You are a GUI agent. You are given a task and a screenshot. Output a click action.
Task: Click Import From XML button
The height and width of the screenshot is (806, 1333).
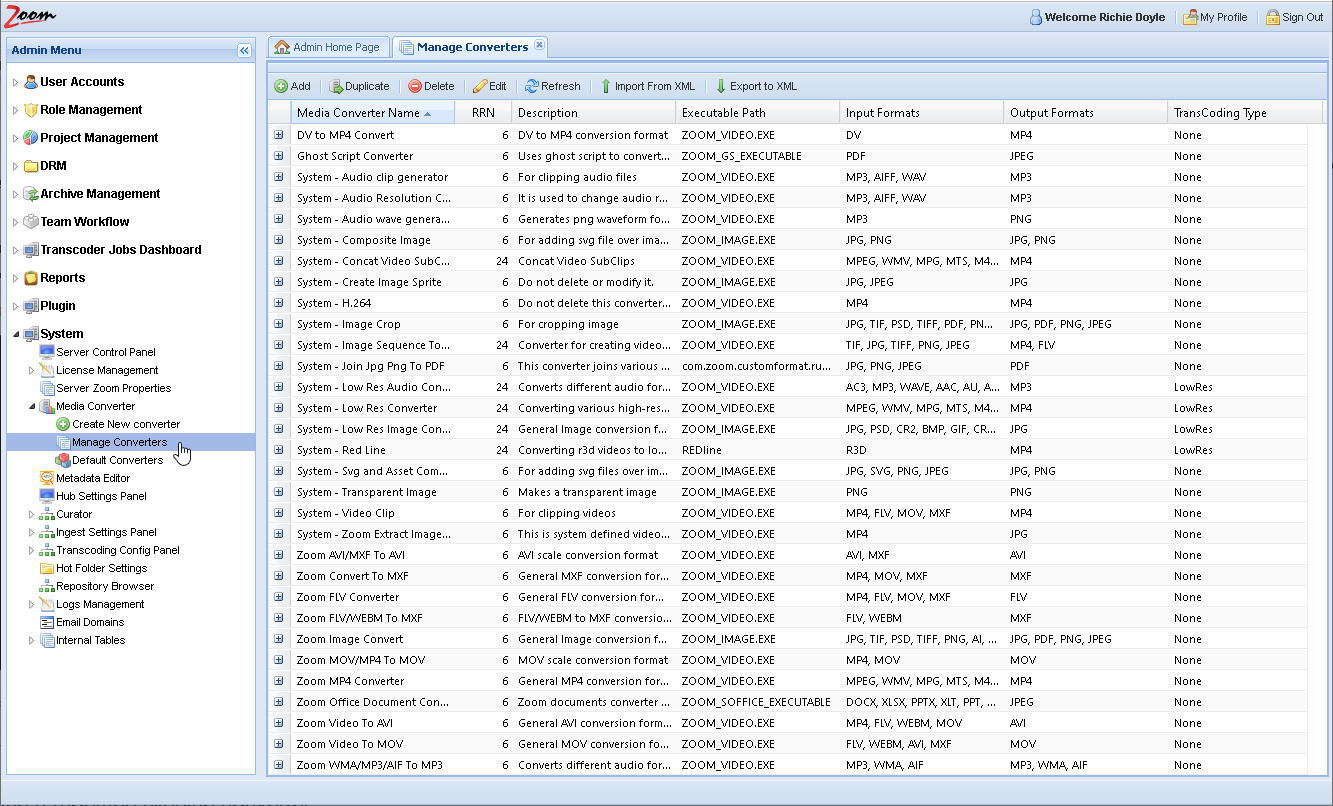(x=647, y=86)
